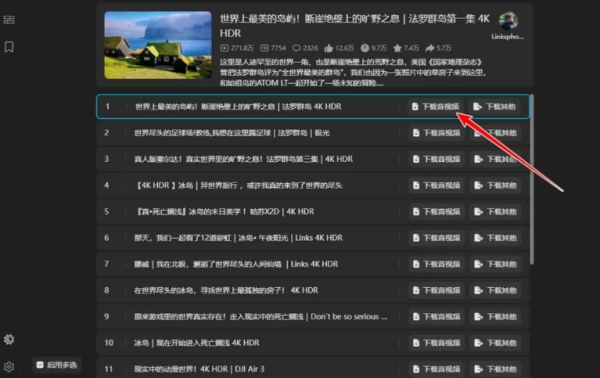Click 下载其他 for video row 5

point(496,212)
